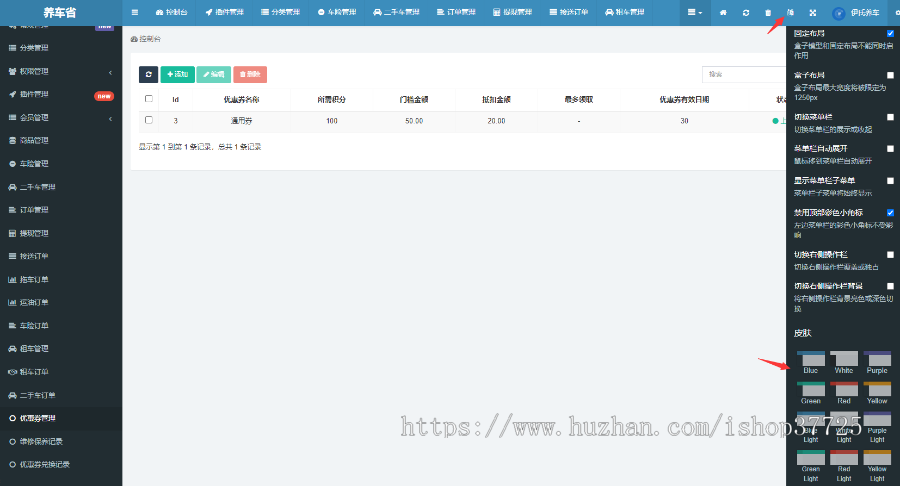This screenshot has width=900, height=486.
Task: Toggle the sidebar with the hamburger icon
Action: (x=135, y=12)
